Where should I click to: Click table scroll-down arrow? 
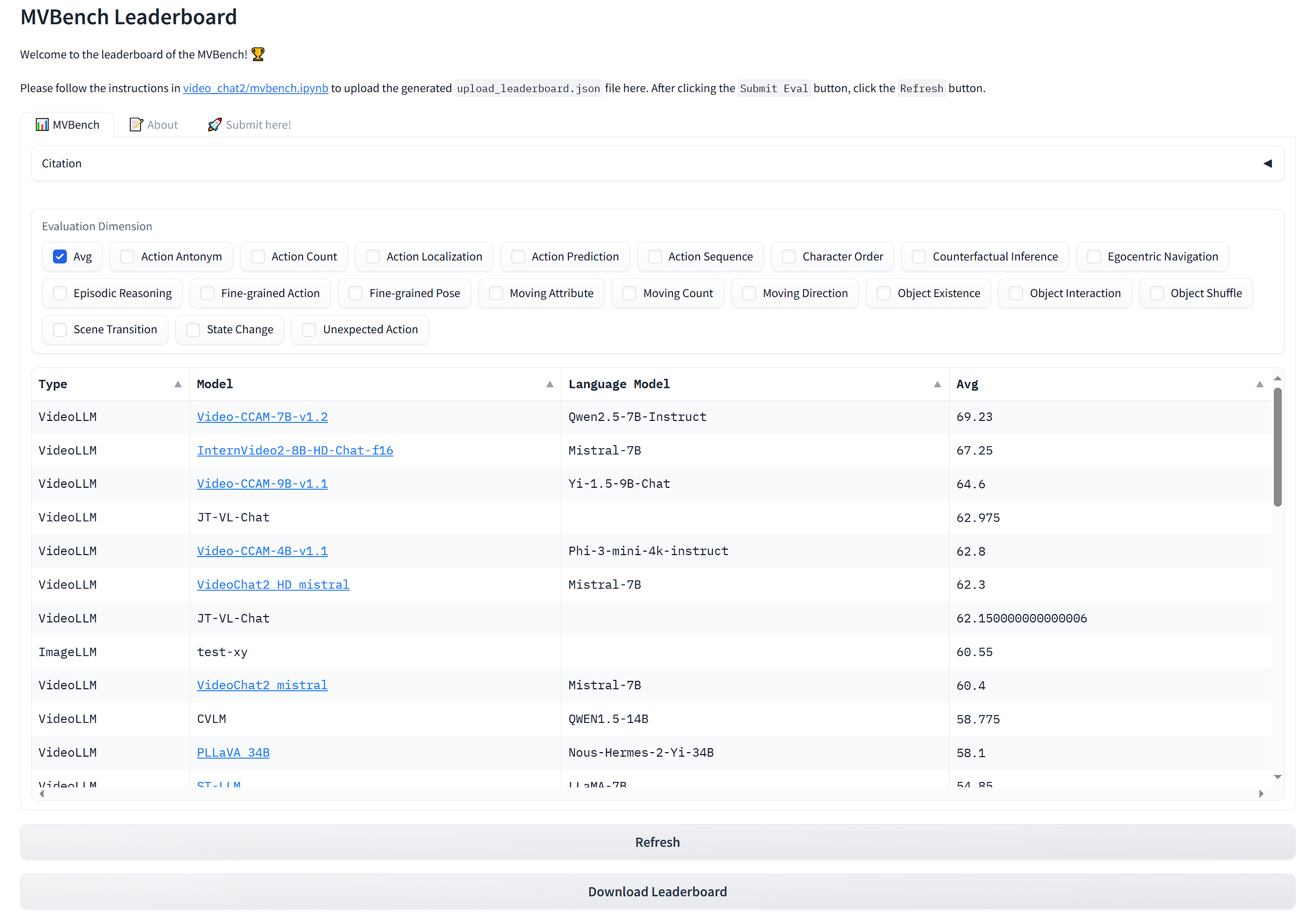1277,777
